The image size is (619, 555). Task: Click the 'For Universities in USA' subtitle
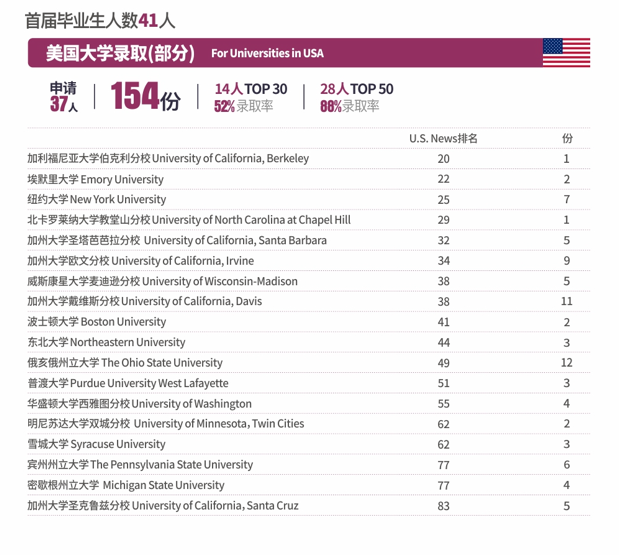[267, 53]
